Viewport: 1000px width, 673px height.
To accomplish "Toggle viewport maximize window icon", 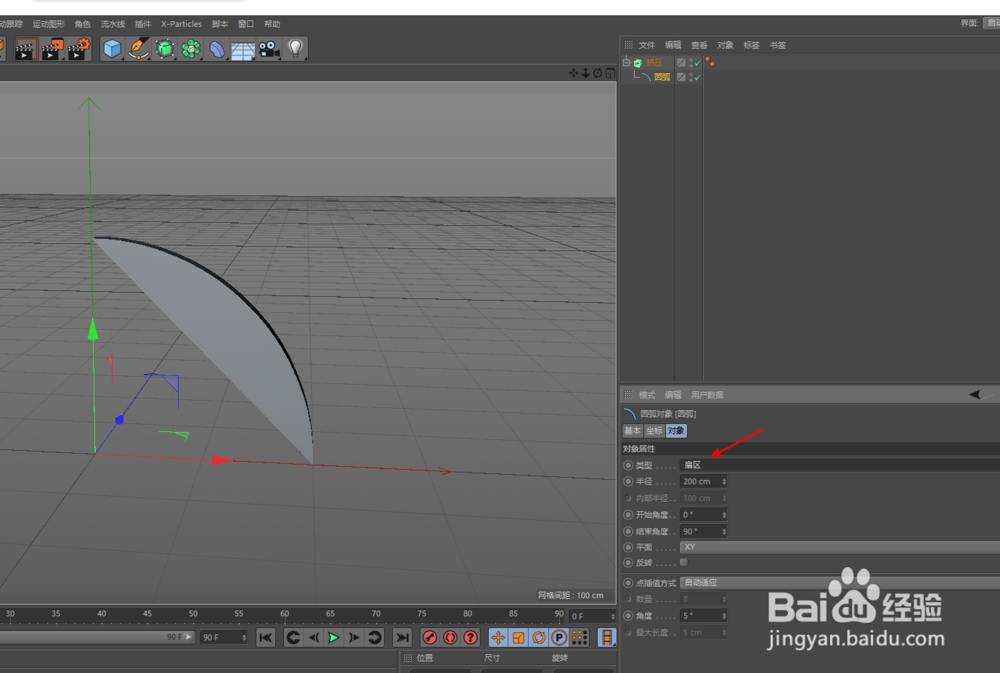I will pyautogui.click(x=610, y=73).
